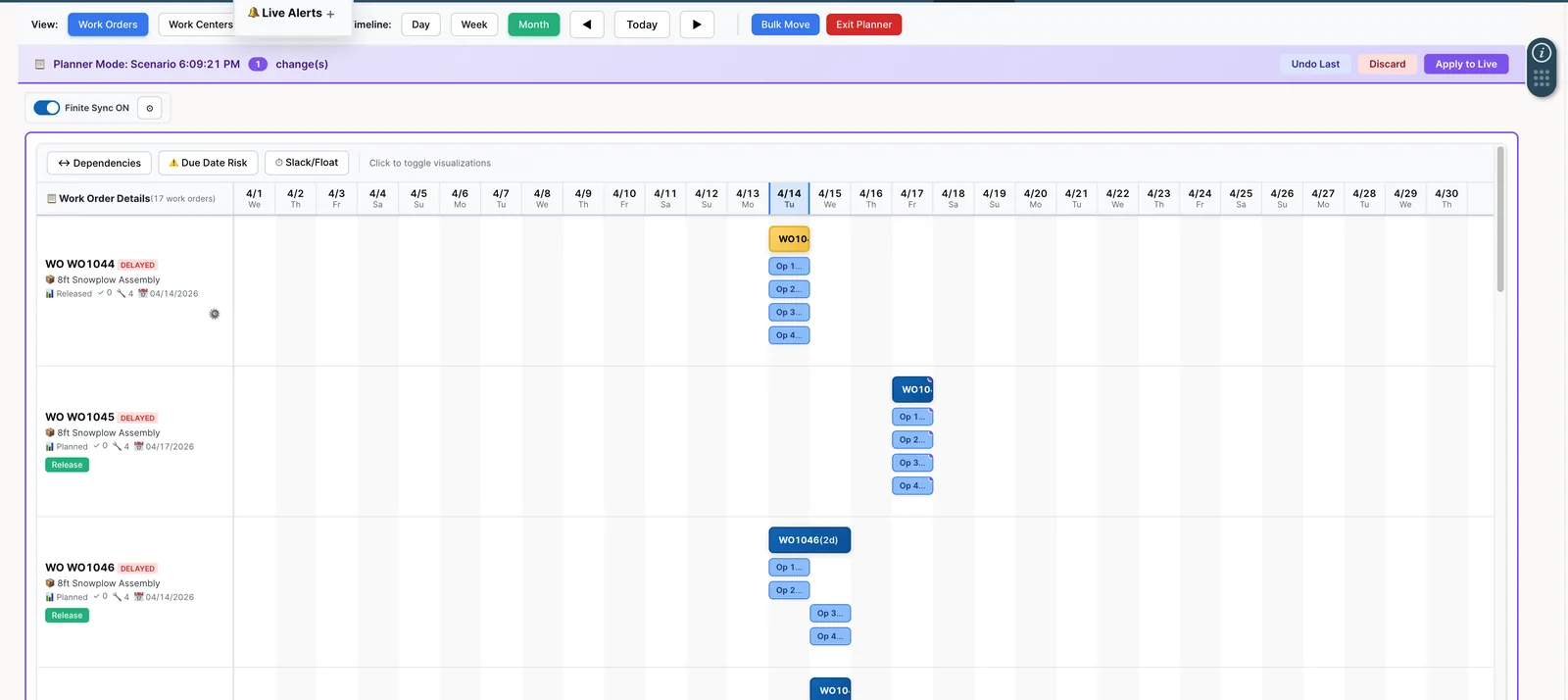1568x700 pixels.
Task: Set timeline to Week
Action: [474, 25]
